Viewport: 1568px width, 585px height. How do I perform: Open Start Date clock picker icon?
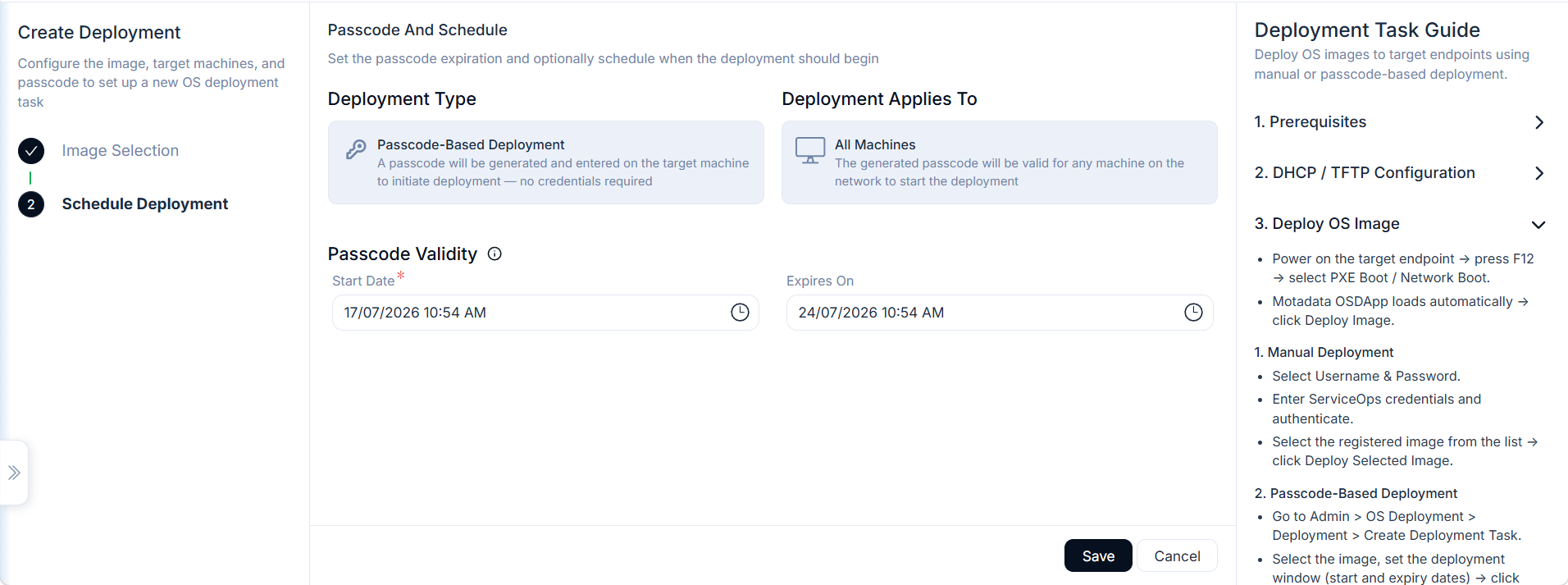click(x=740, y=313)
